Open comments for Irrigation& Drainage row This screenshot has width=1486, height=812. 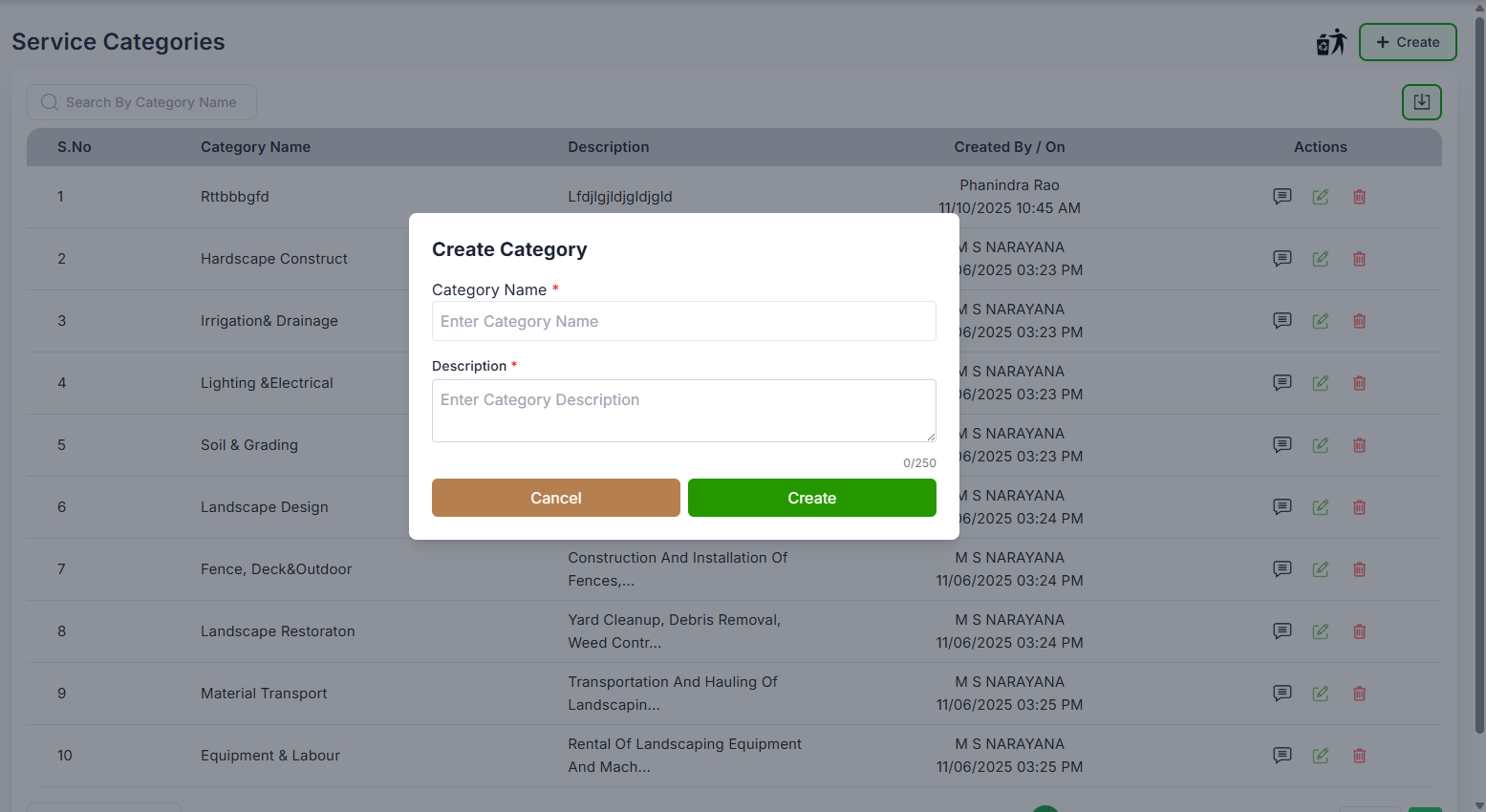(x=1282, y=321)
